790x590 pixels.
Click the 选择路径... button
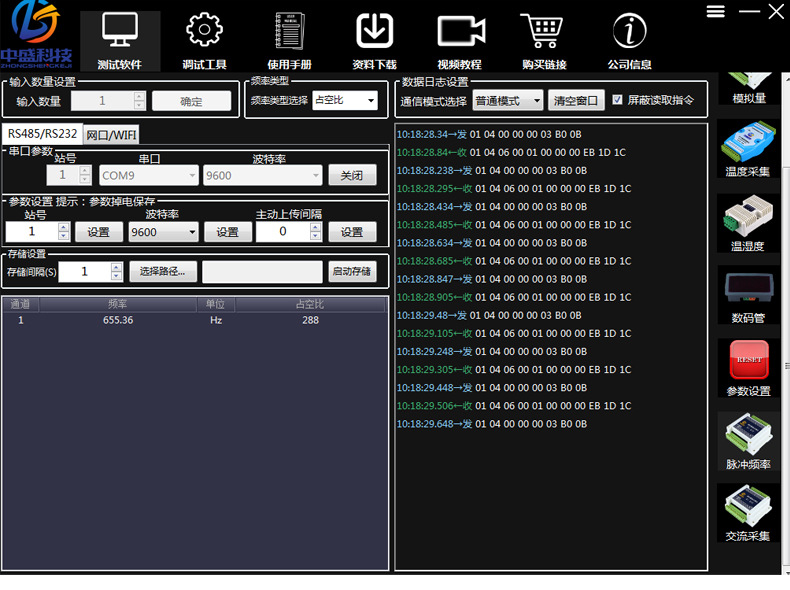click(x=163, y=271)
